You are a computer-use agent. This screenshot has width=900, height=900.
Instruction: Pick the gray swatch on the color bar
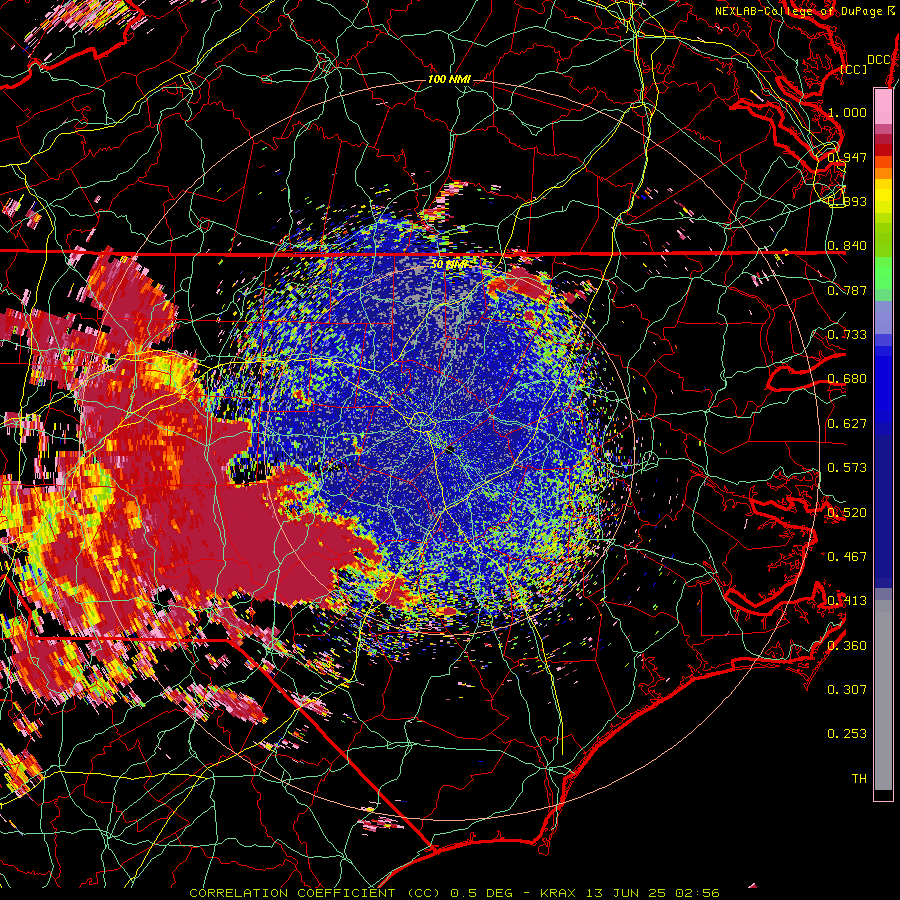883,695
